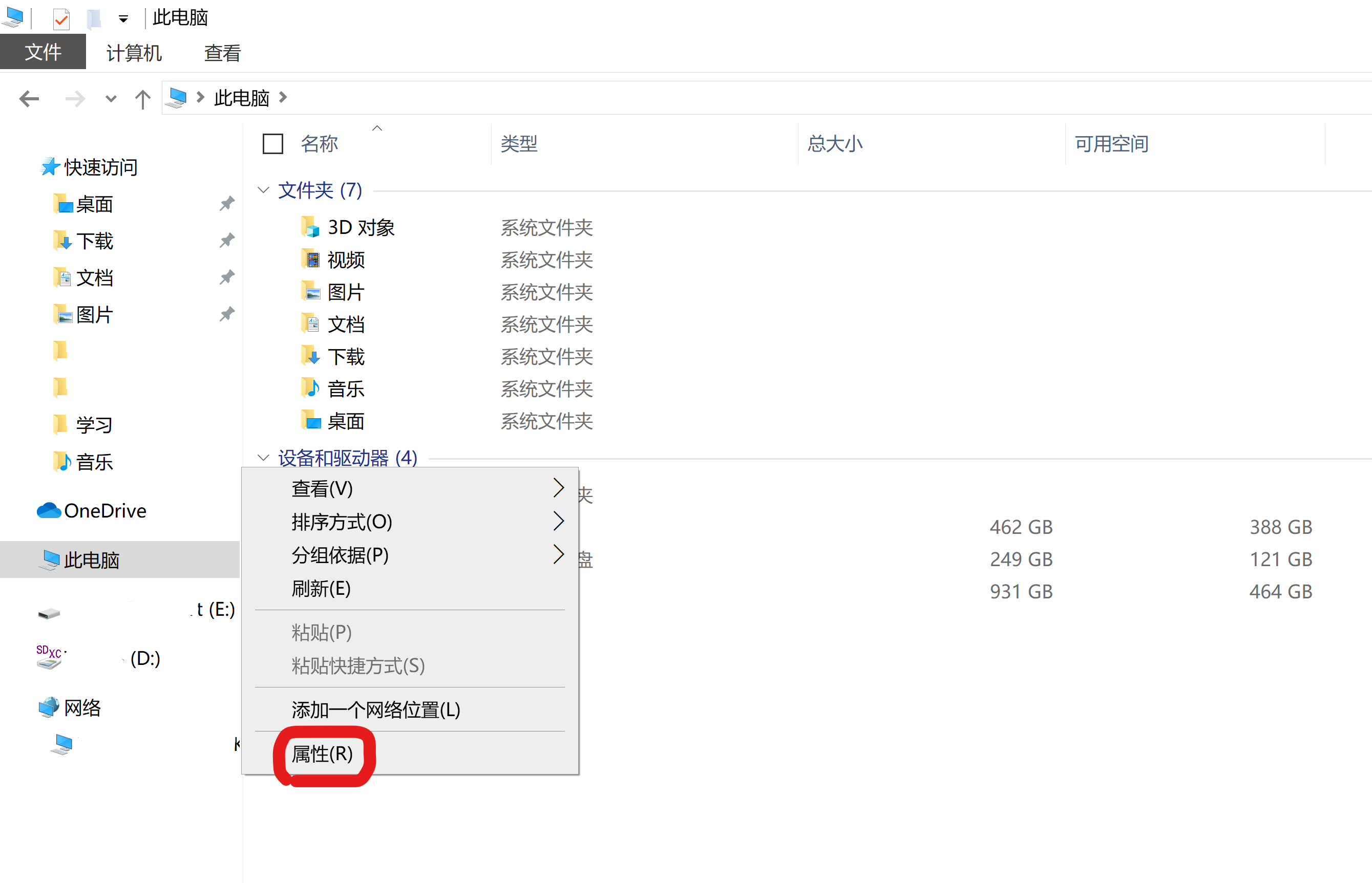The width and height of the screenshot is (1372, 883).
Task: Select the 网络 icon in sidebar
Action: pos(49,707)
